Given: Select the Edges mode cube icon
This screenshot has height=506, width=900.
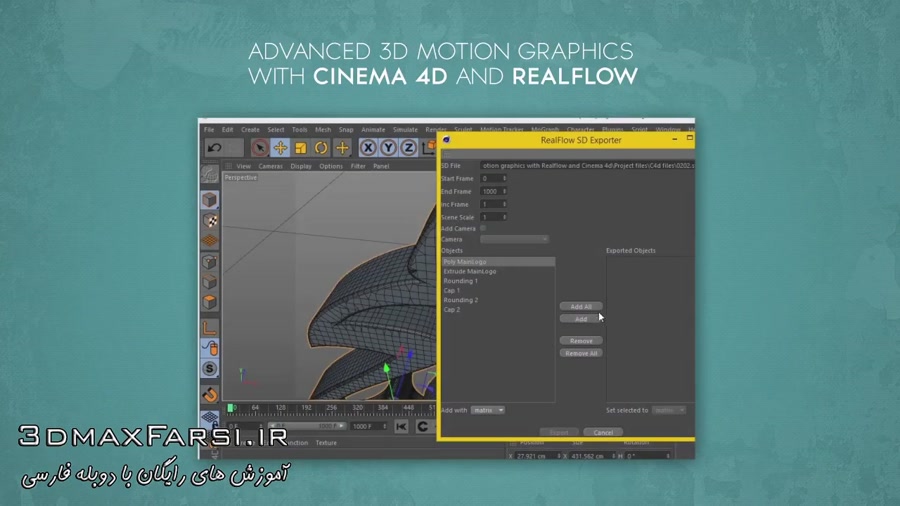Looking at the screenshot, I should pos(210,282).
